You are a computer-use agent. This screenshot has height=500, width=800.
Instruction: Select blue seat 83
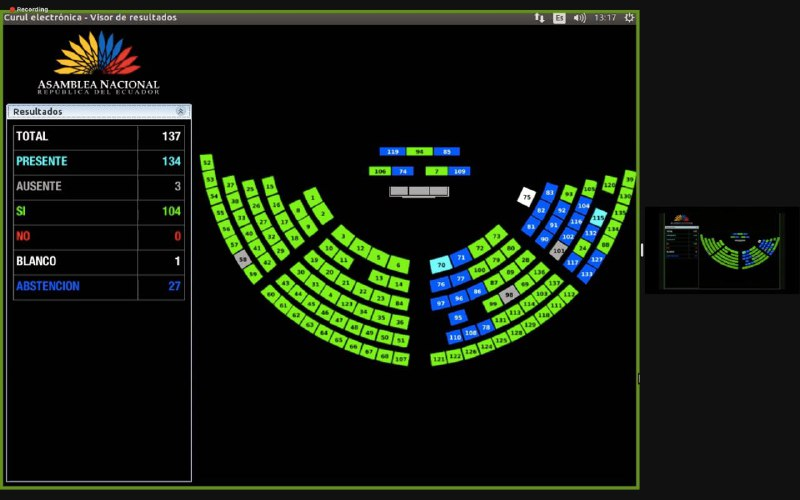pyautogui.click(x=549, y=192)
